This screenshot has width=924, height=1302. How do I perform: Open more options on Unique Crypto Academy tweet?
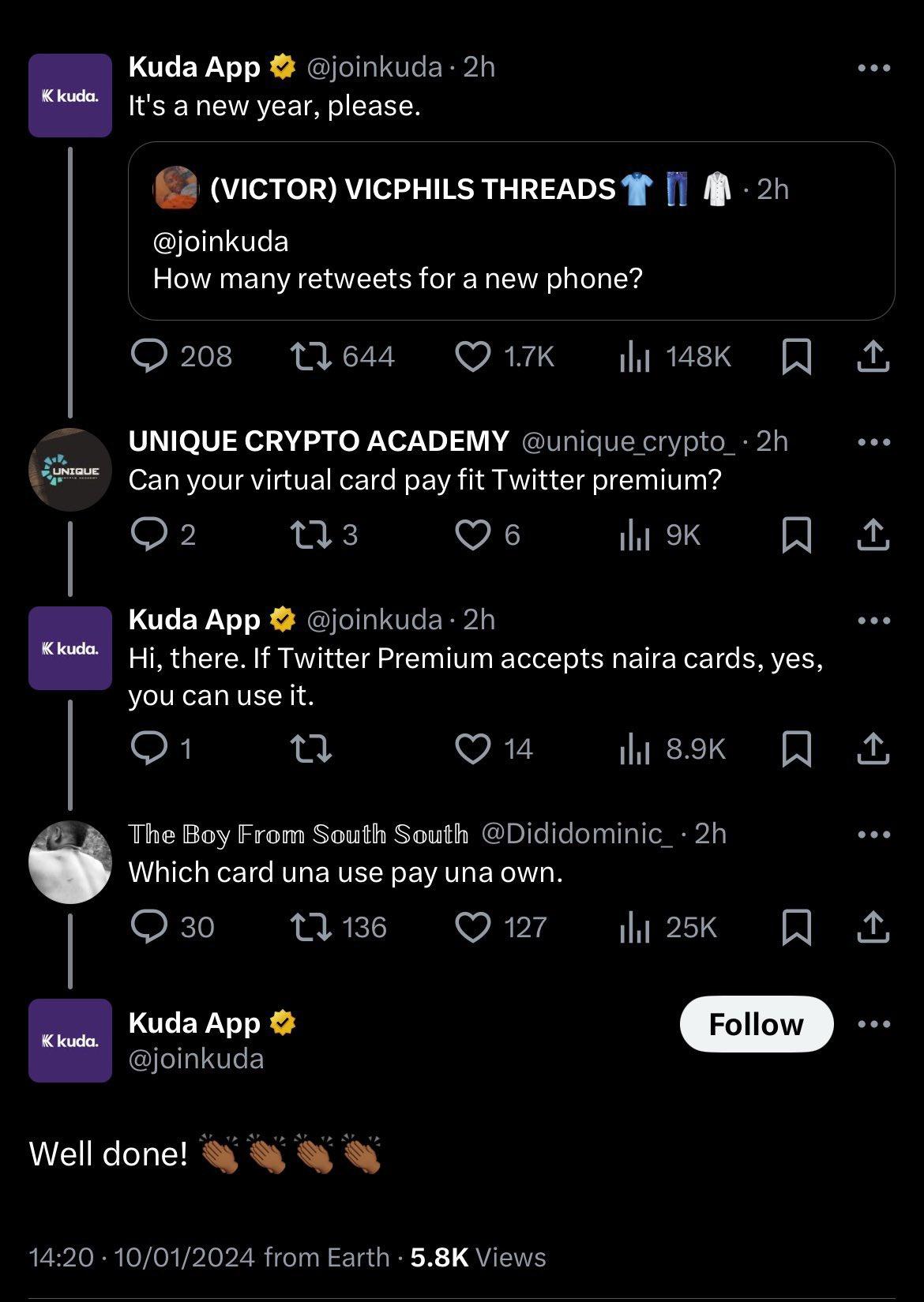tap(874, 443)
